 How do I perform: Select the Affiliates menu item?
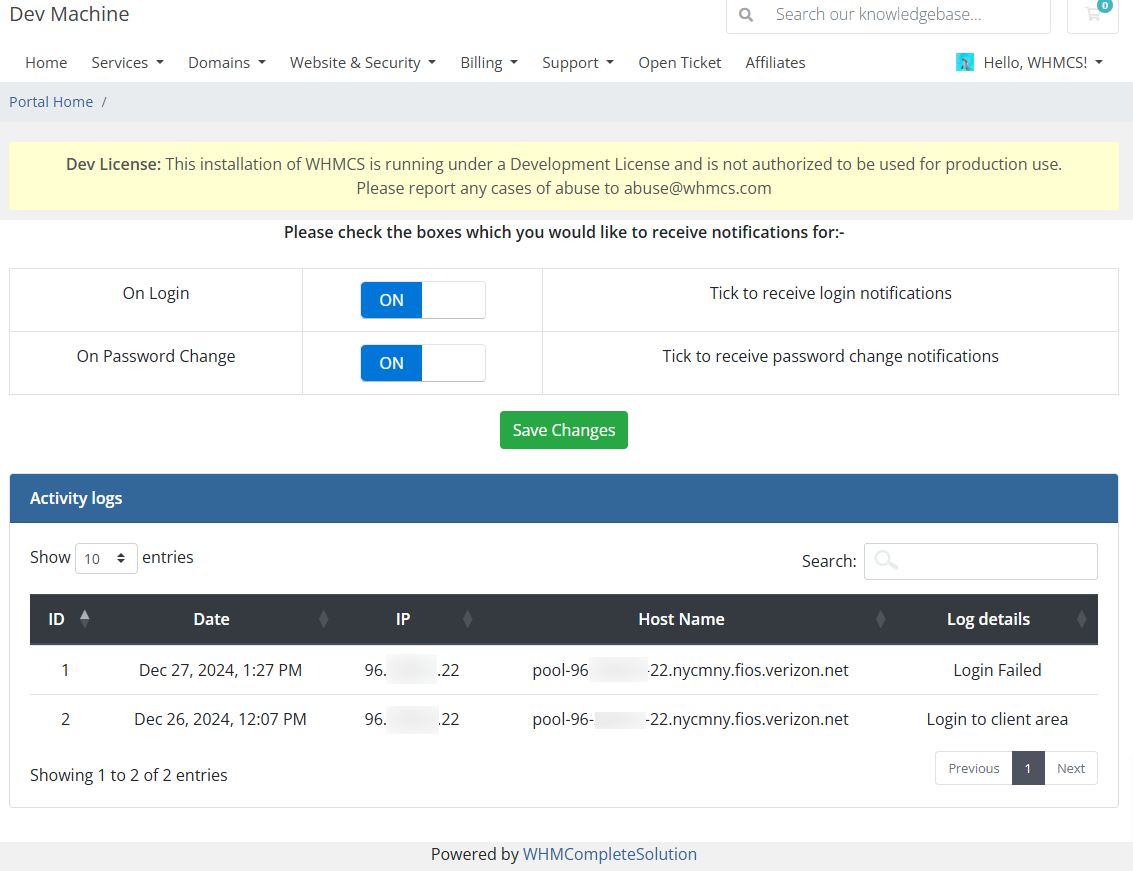point(775,63)
